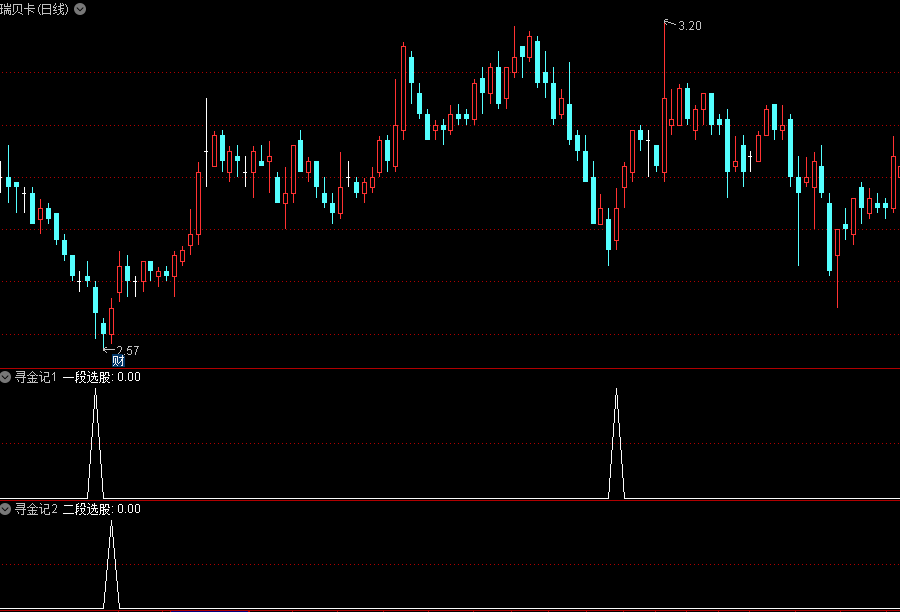The height and width of the screenshot is (612, 900).
Task: Click the 寻金记2 二段选股 0.00 value
Action: [x=129, y=509]
